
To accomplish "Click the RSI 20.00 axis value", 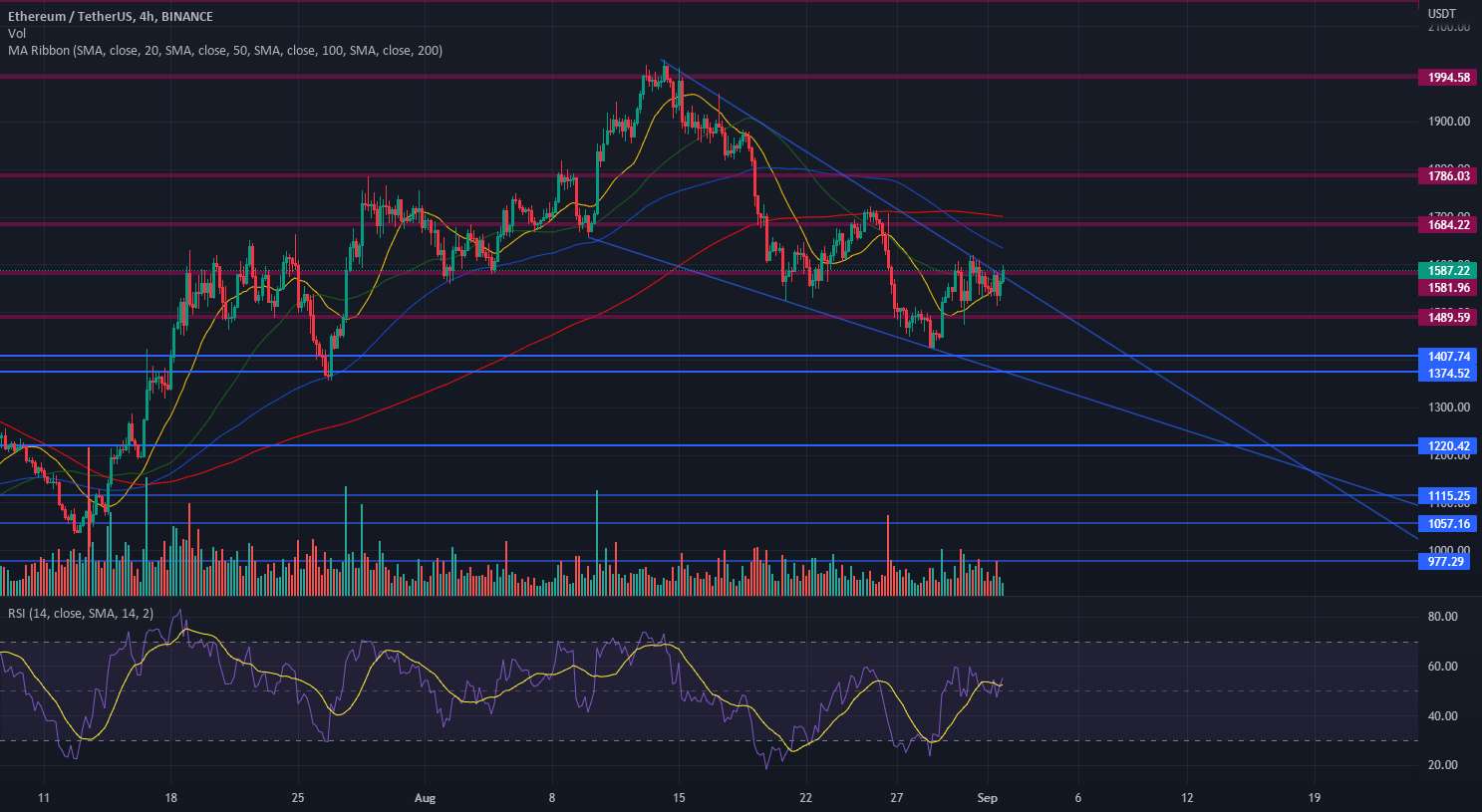I will coord(1442,765).
